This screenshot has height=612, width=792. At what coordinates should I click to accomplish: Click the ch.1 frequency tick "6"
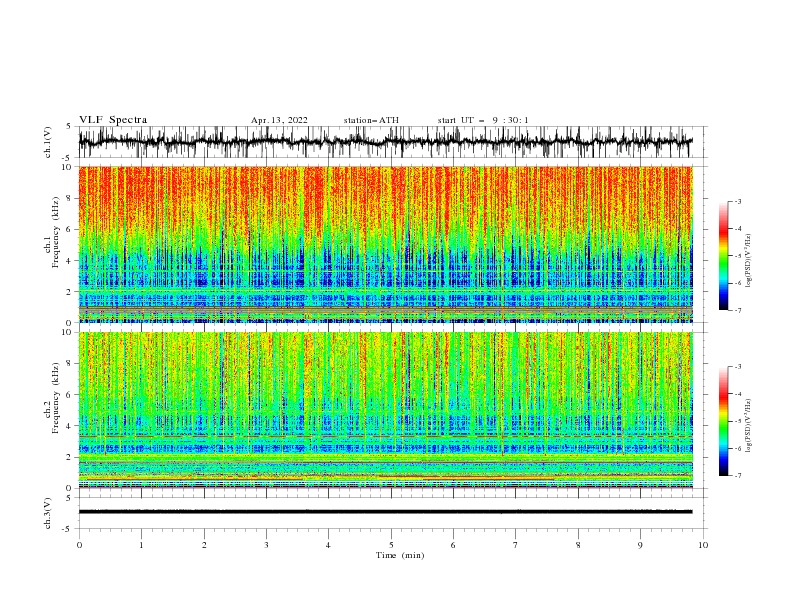coord(70,229)
